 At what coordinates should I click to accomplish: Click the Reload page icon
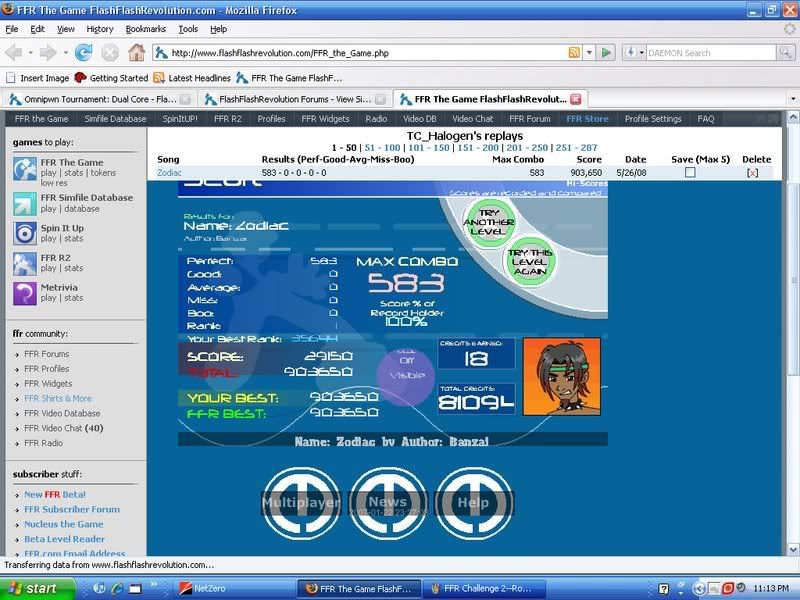click(84, 52)
